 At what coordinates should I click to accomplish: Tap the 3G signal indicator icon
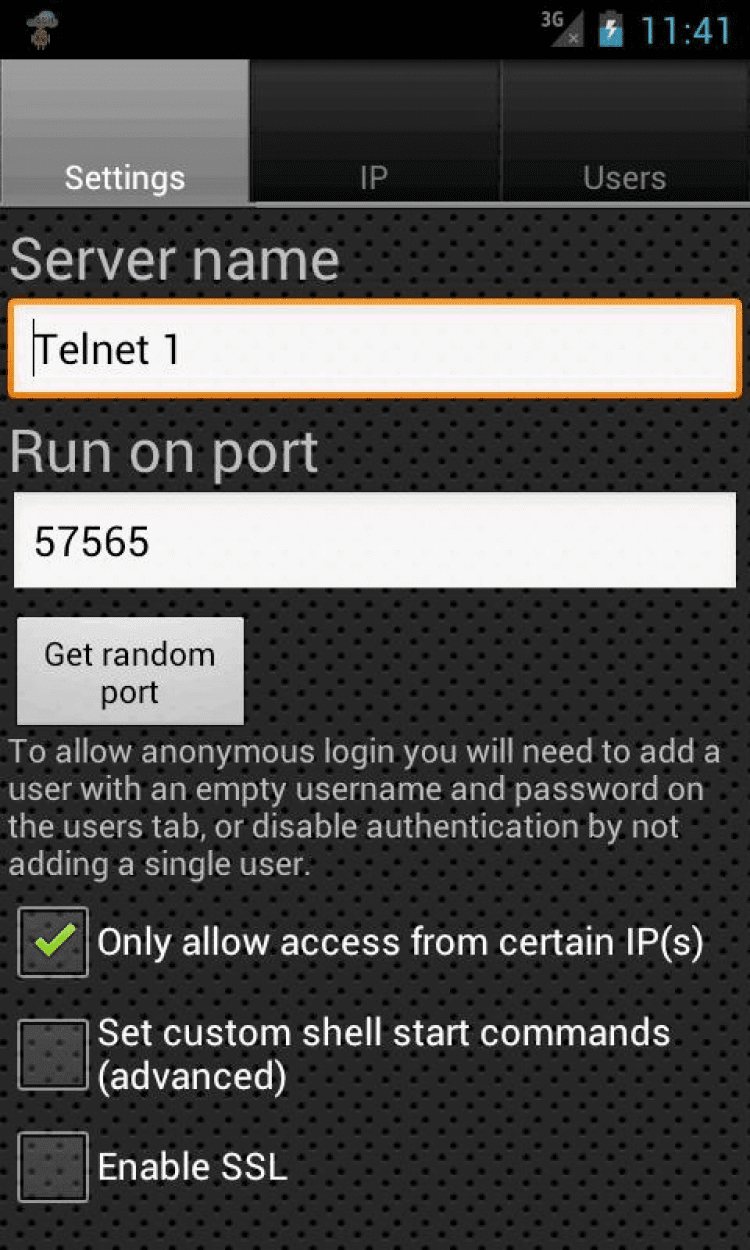[562, 29]
